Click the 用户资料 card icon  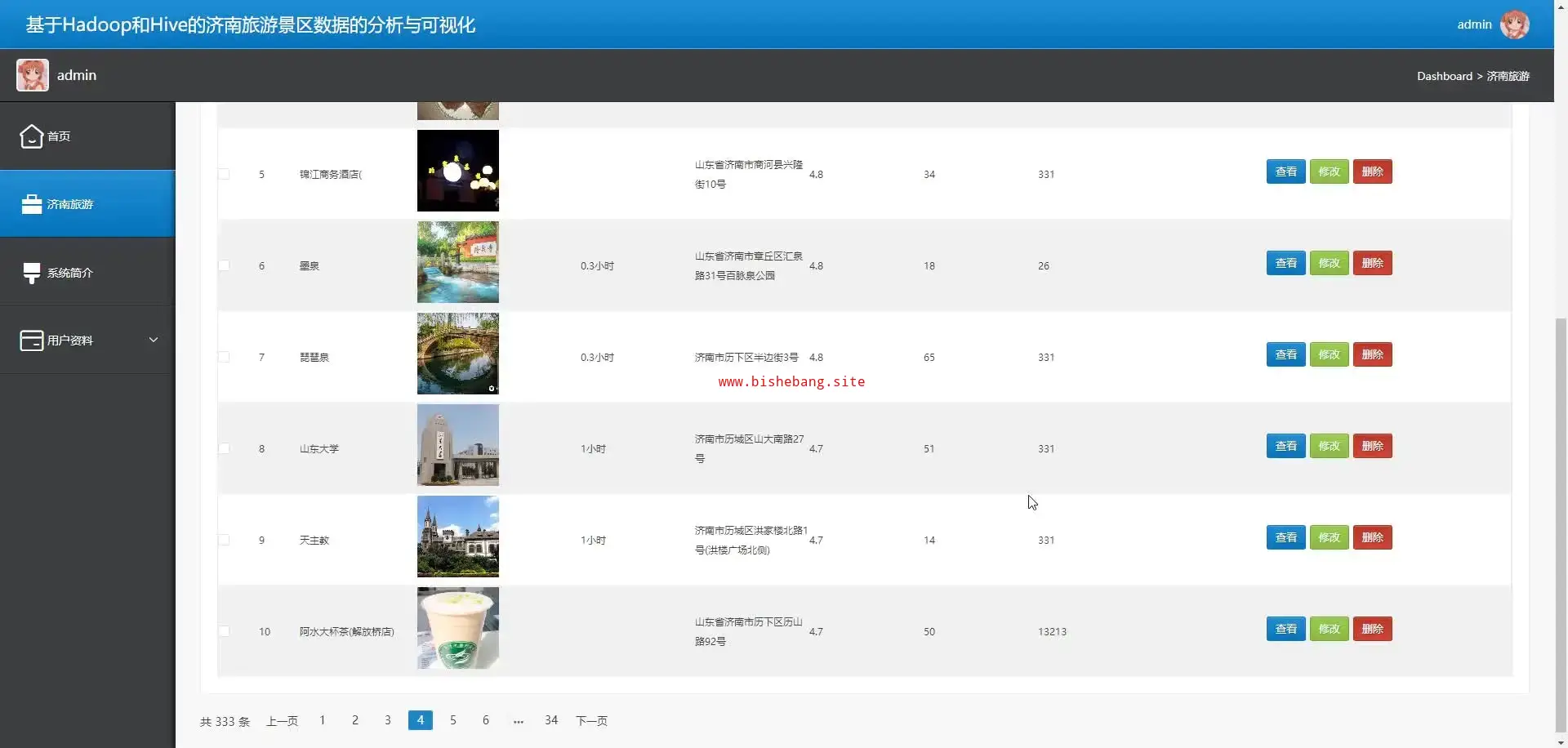[31, 341]
